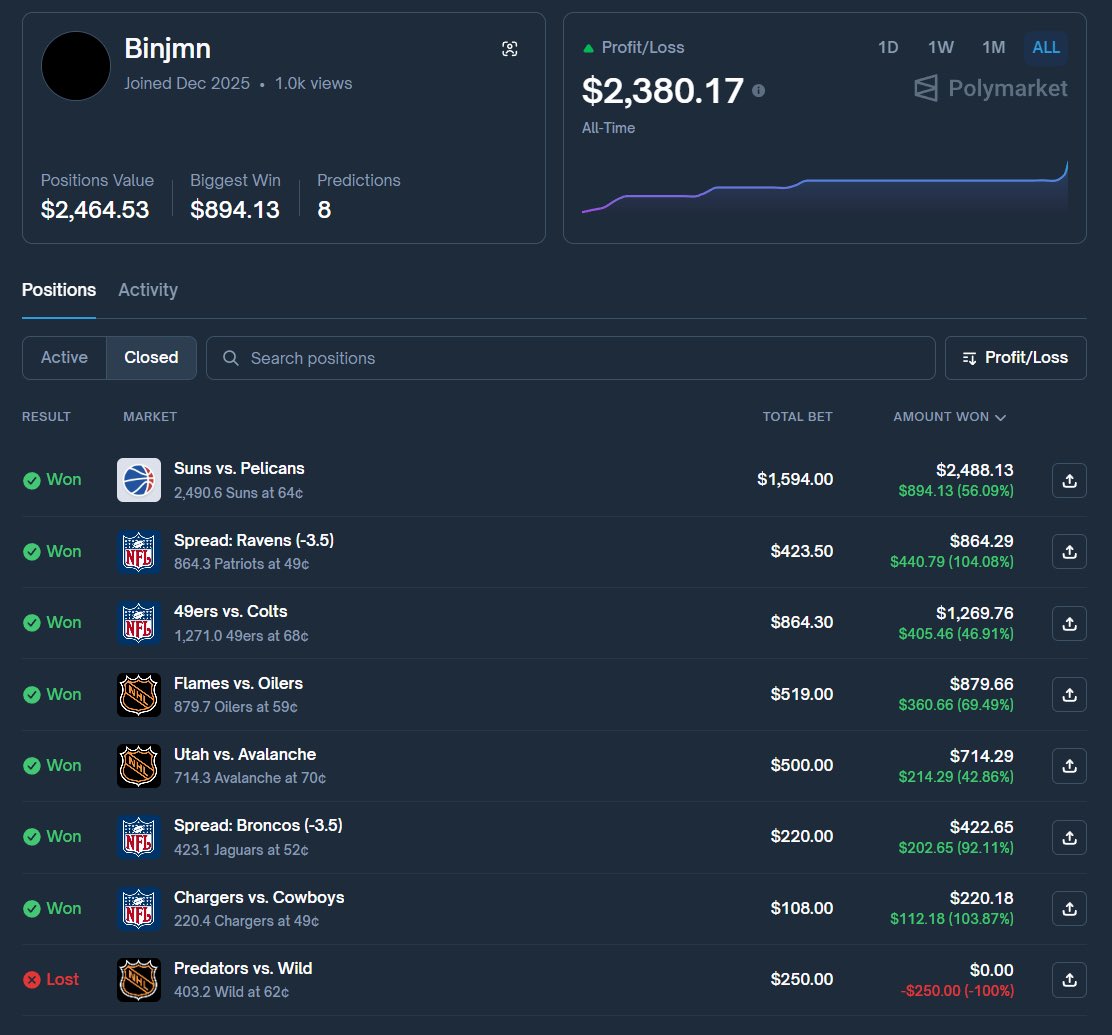
Task: Click the Profit/Loss info icon
Action: click(758, 91)
